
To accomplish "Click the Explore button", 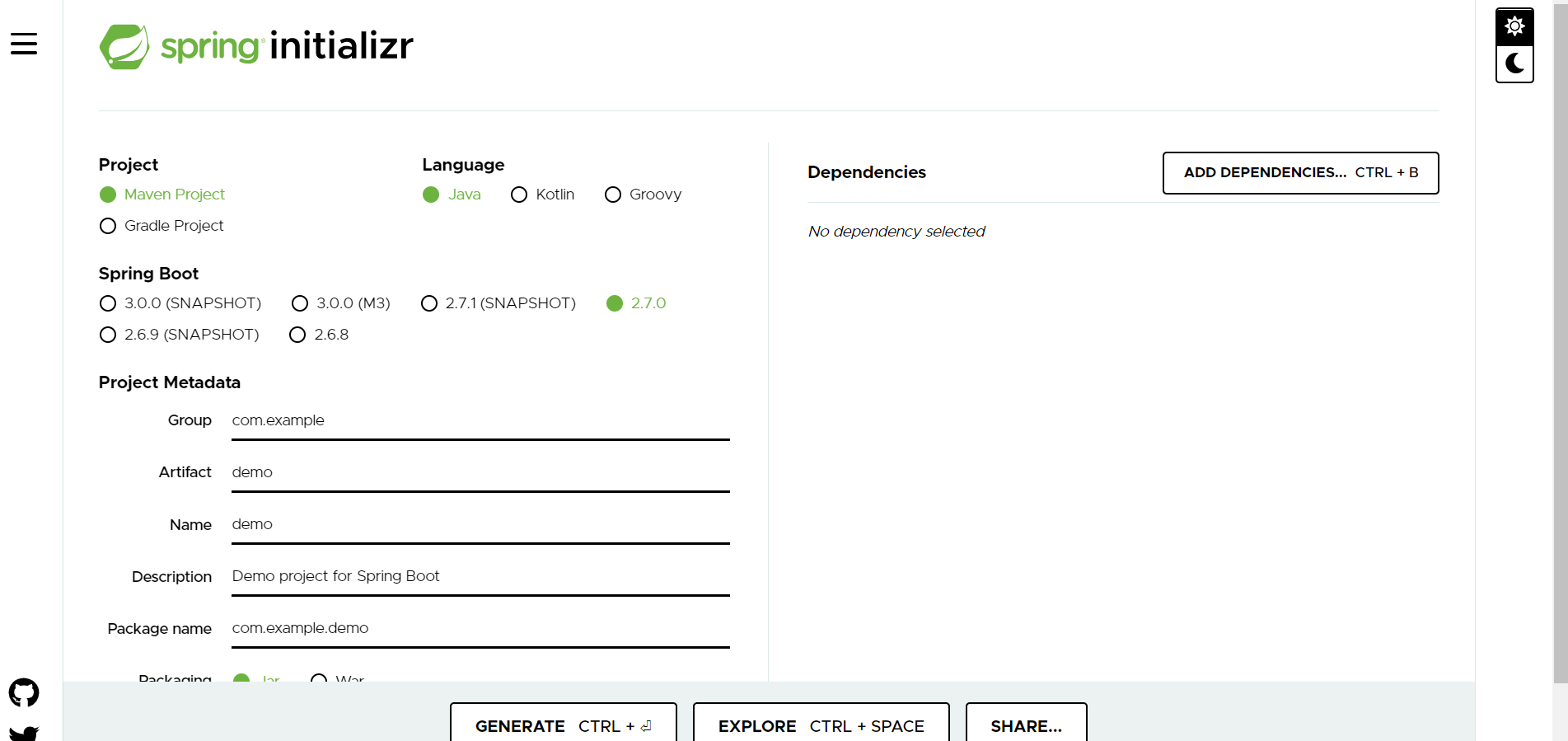I will pos(821,723).
